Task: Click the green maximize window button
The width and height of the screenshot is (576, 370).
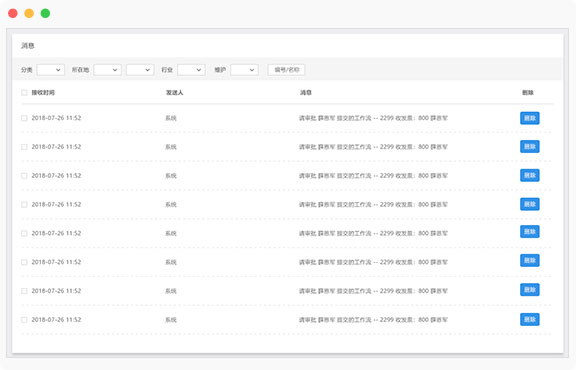Action: tap(45, 14)
